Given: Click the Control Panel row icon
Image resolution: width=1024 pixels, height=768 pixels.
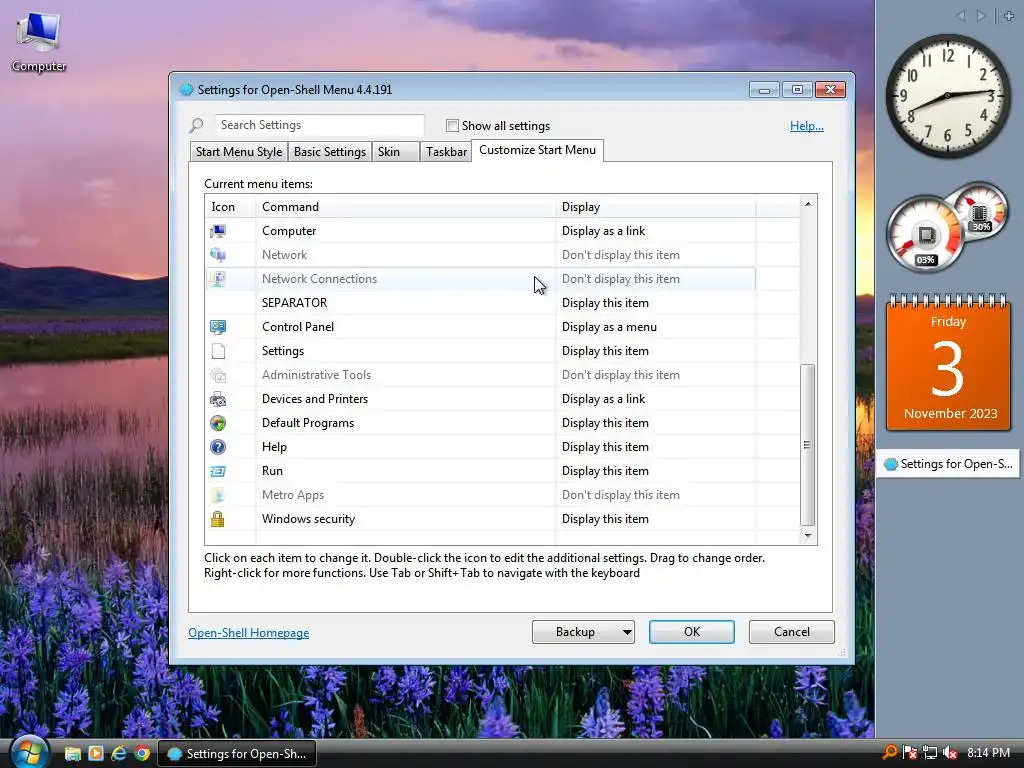Looking at the screenshot, I should tap(218, 327).
